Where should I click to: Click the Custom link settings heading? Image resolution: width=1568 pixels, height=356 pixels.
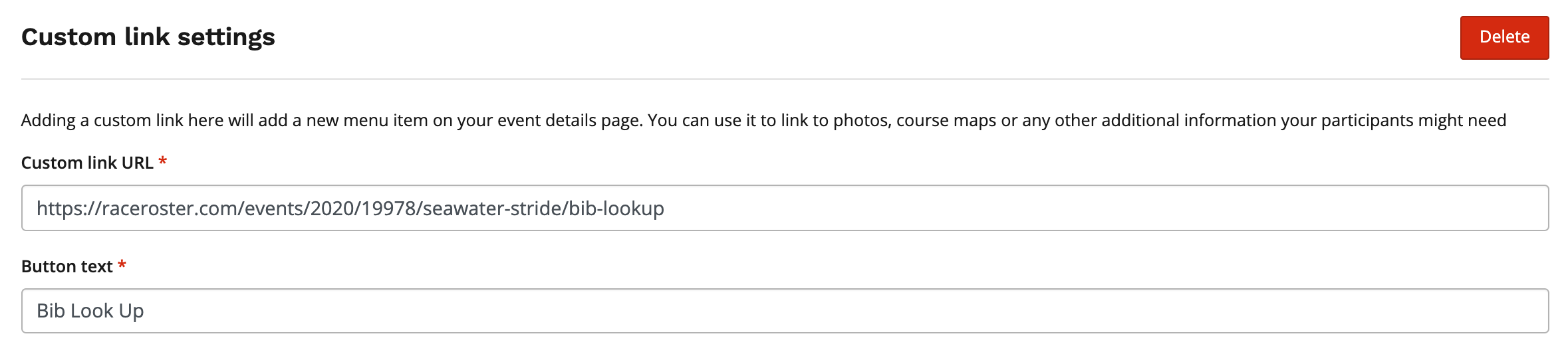pos(148,37)
